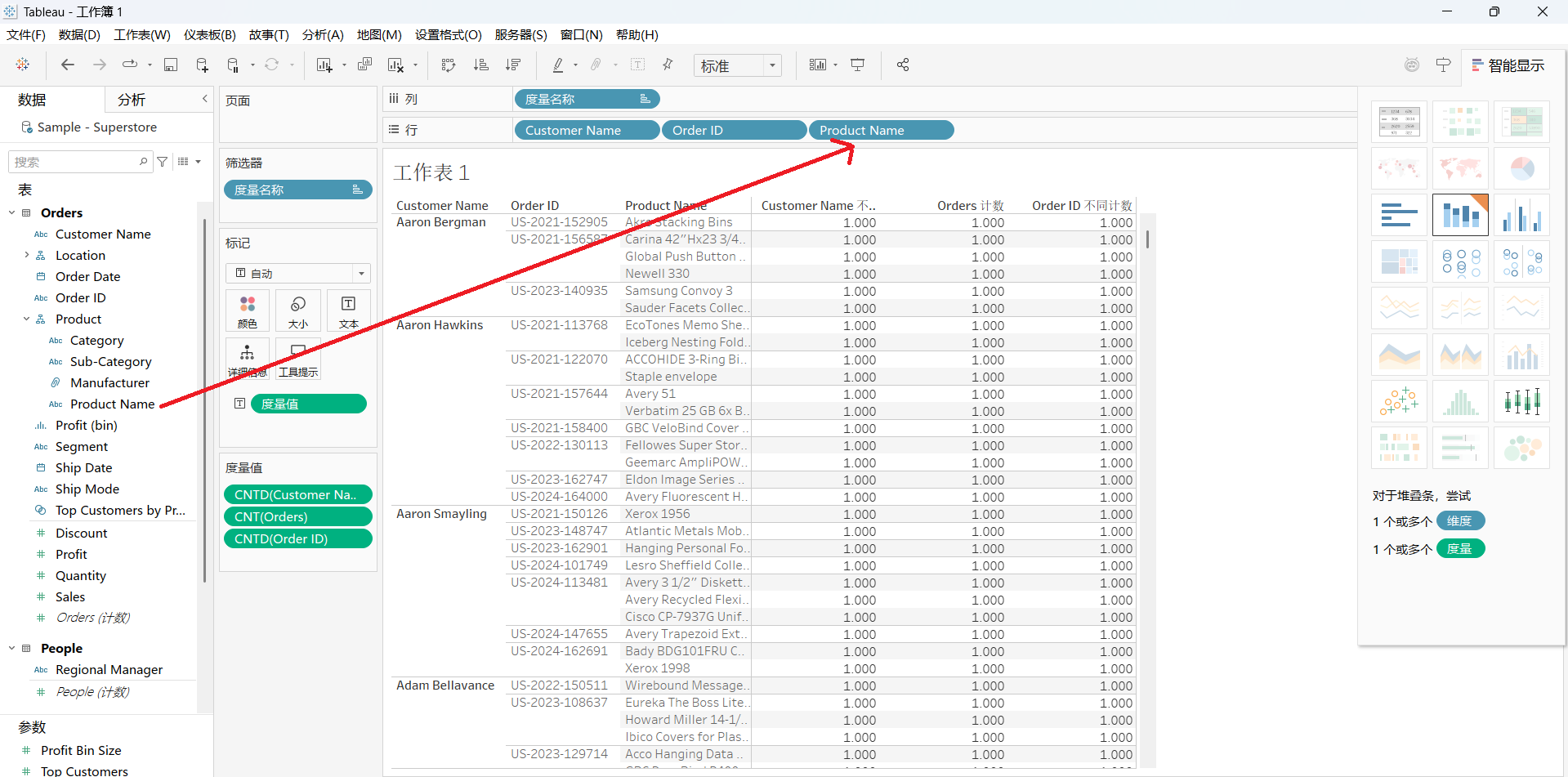Viewport: 1568px width, 777px height.
Task: Expand the Location hierarchy
Action: [x=27, y=255]
